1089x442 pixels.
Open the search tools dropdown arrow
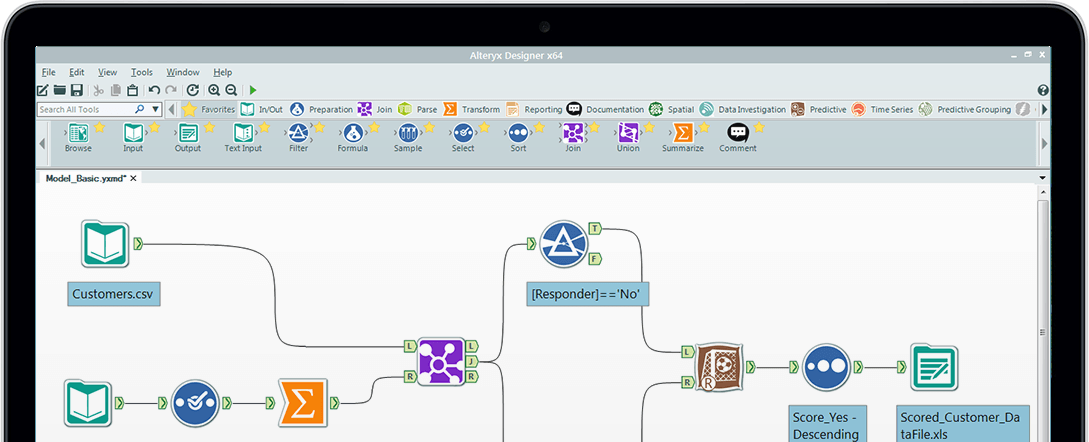point(156,109)
